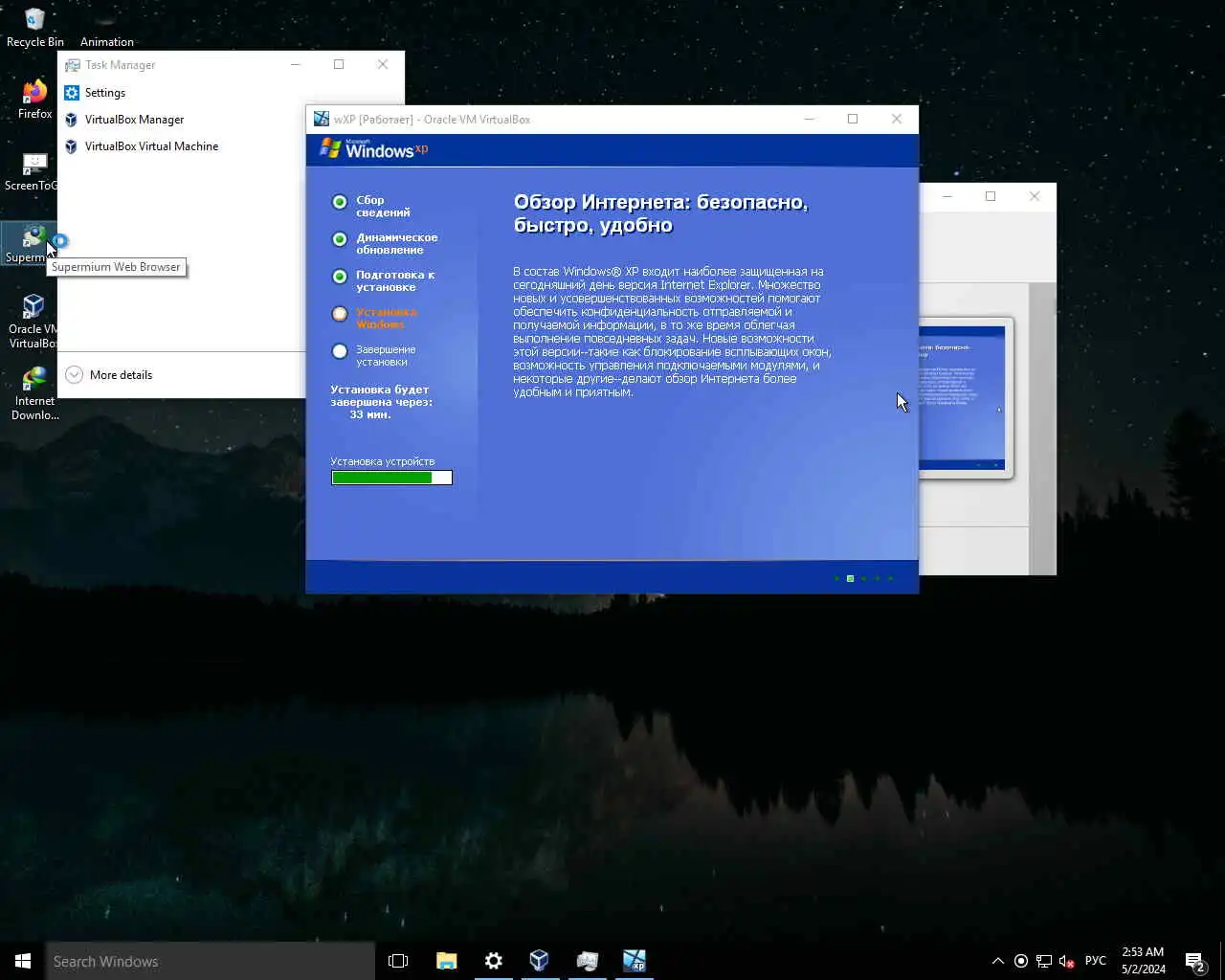Open the network tray icon
The height and width of the screenshot is (980, 1225).
(1044, 961)
